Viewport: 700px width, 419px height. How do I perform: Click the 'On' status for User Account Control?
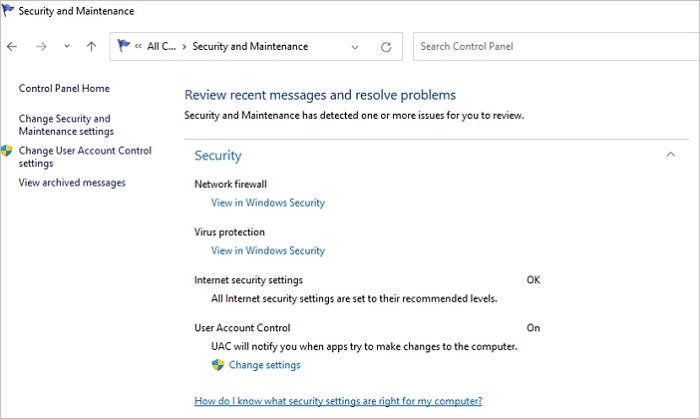click(533, 328)
